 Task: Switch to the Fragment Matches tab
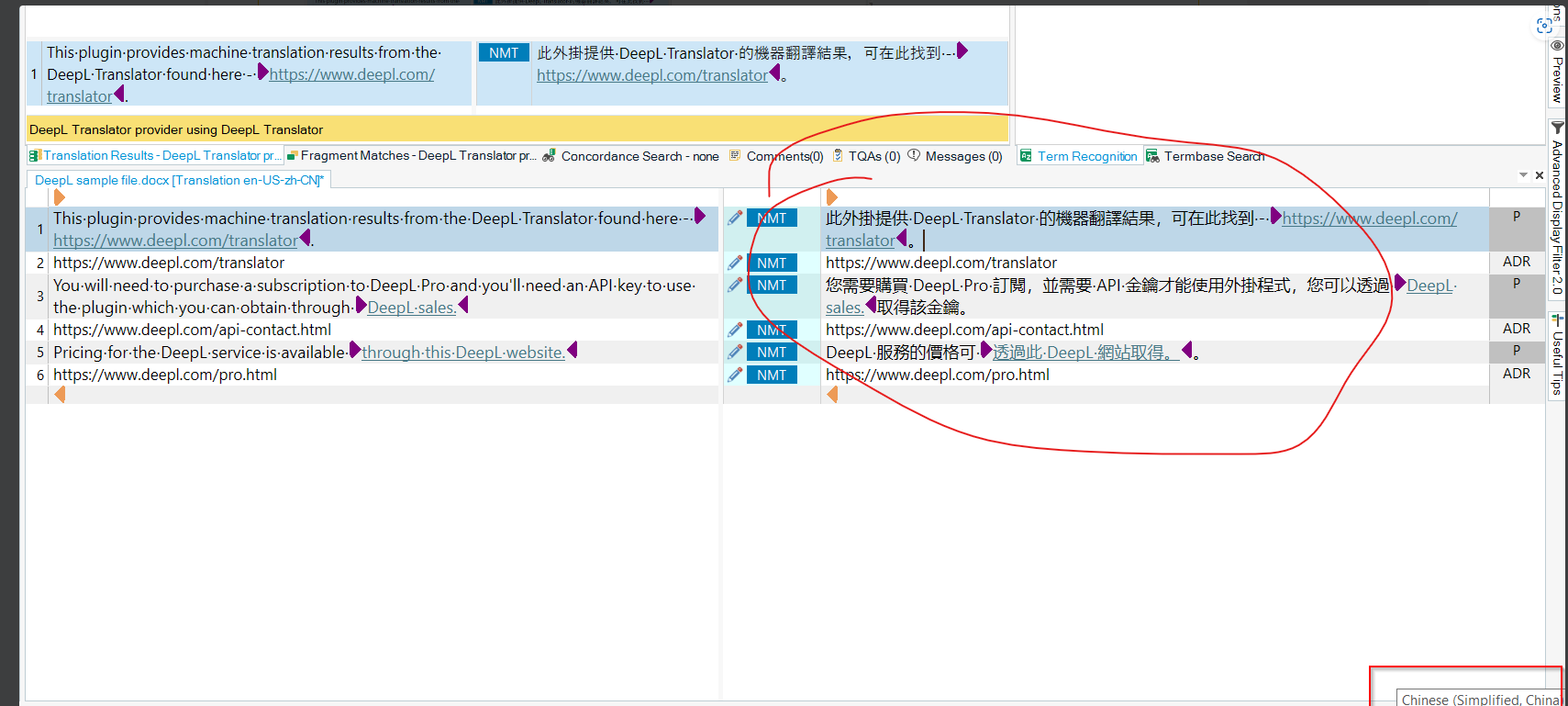[411, 156]
